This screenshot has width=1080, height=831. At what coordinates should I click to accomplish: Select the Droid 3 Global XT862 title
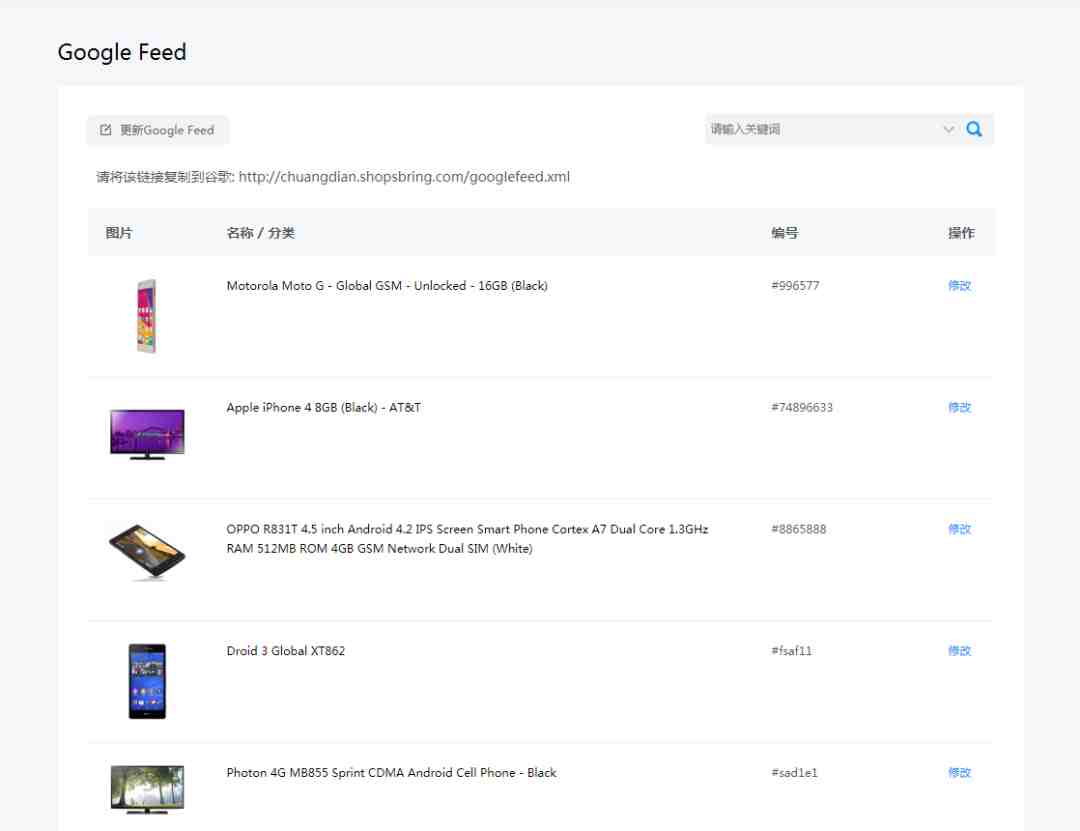click(286, 650)
